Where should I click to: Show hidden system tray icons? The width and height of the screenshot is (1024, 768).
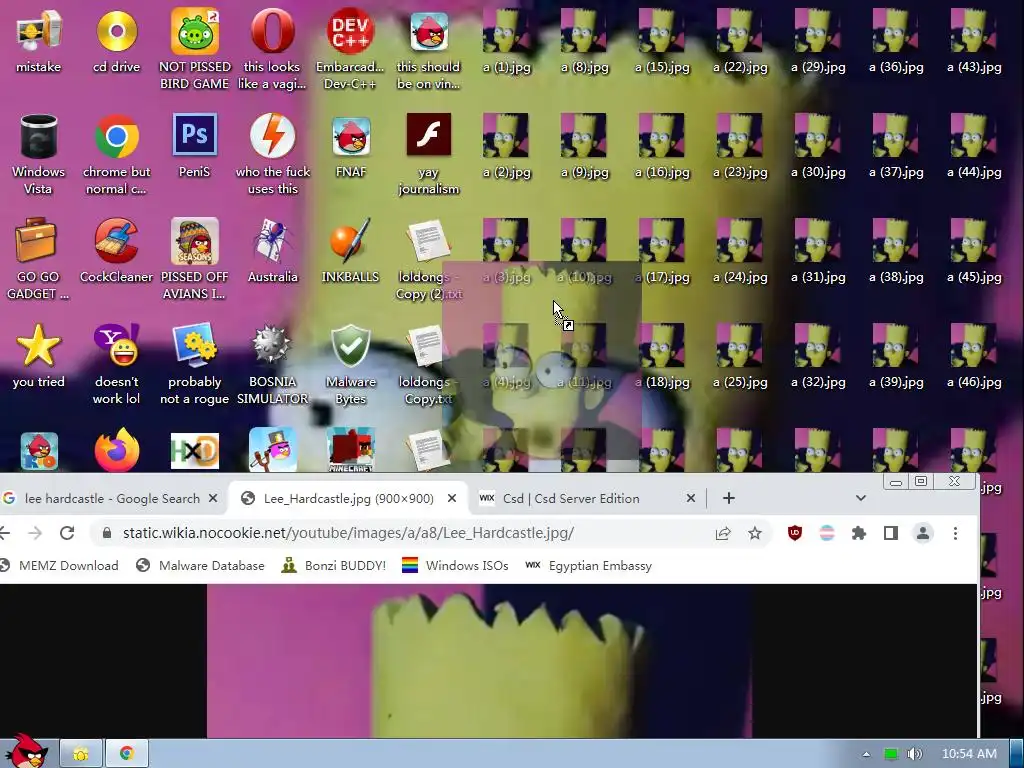(866, 754)
